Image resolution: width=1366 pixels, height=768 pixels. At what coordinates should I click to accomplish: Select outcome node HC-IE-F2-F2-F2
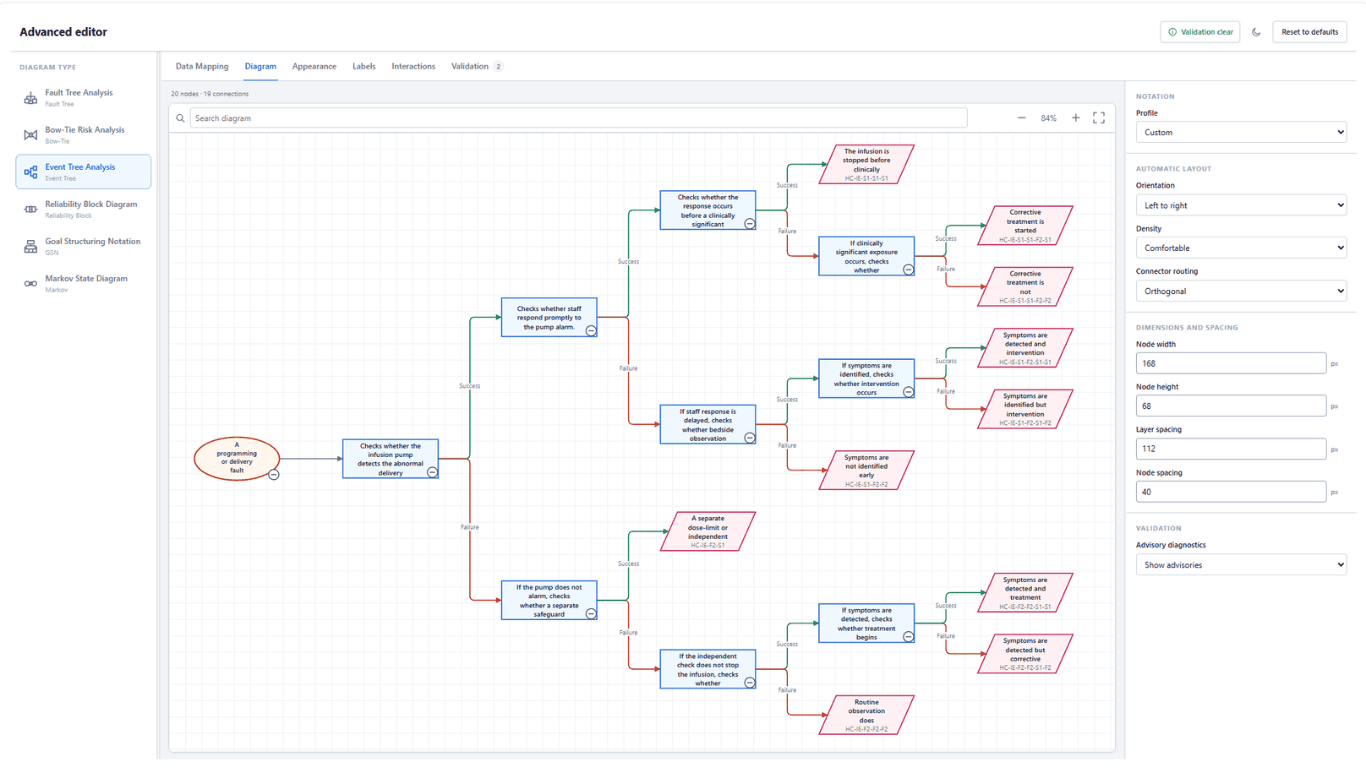point(866,715)
